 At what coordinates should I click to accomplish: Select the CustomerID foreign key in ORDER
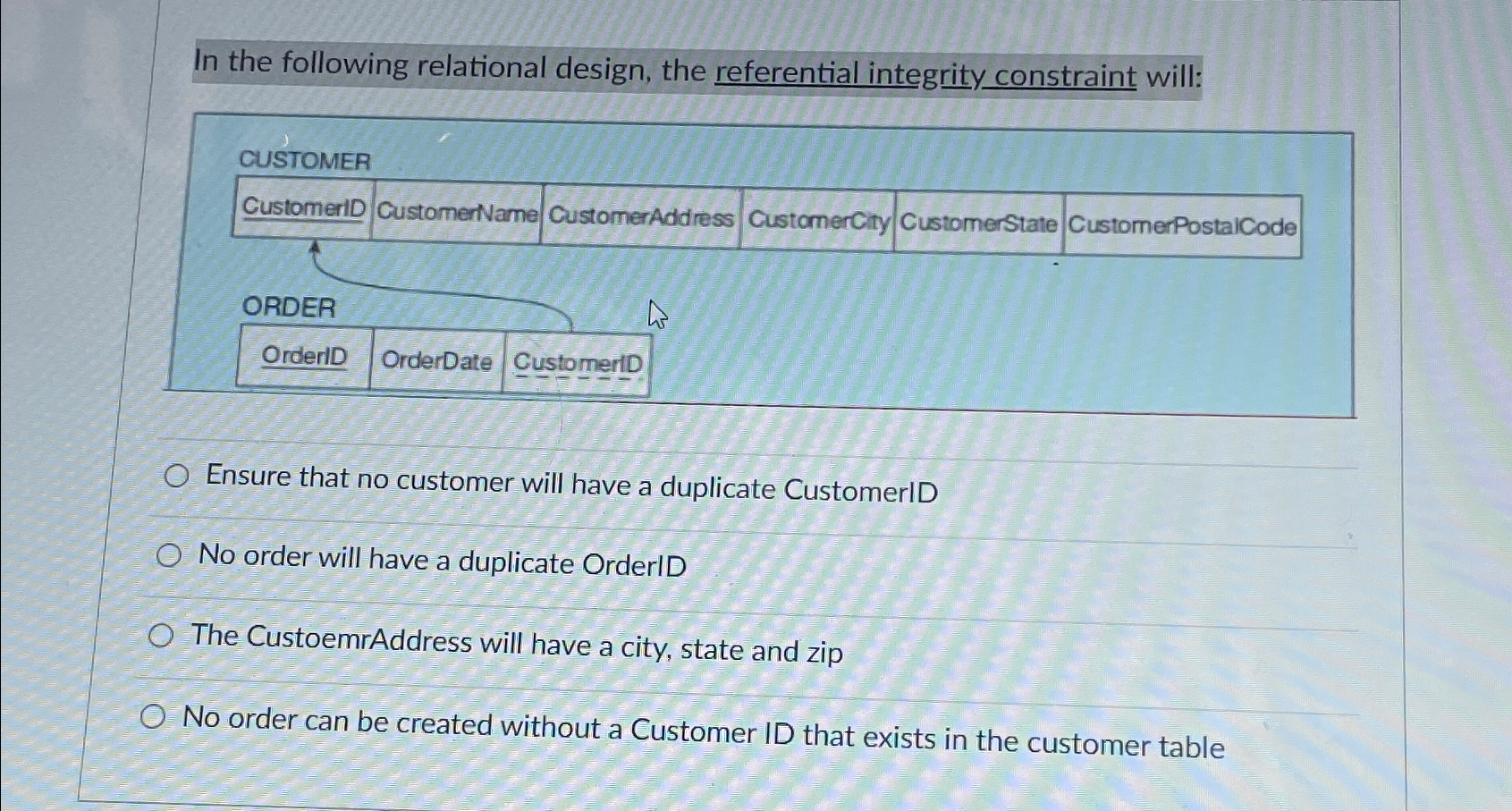[579, 364]
